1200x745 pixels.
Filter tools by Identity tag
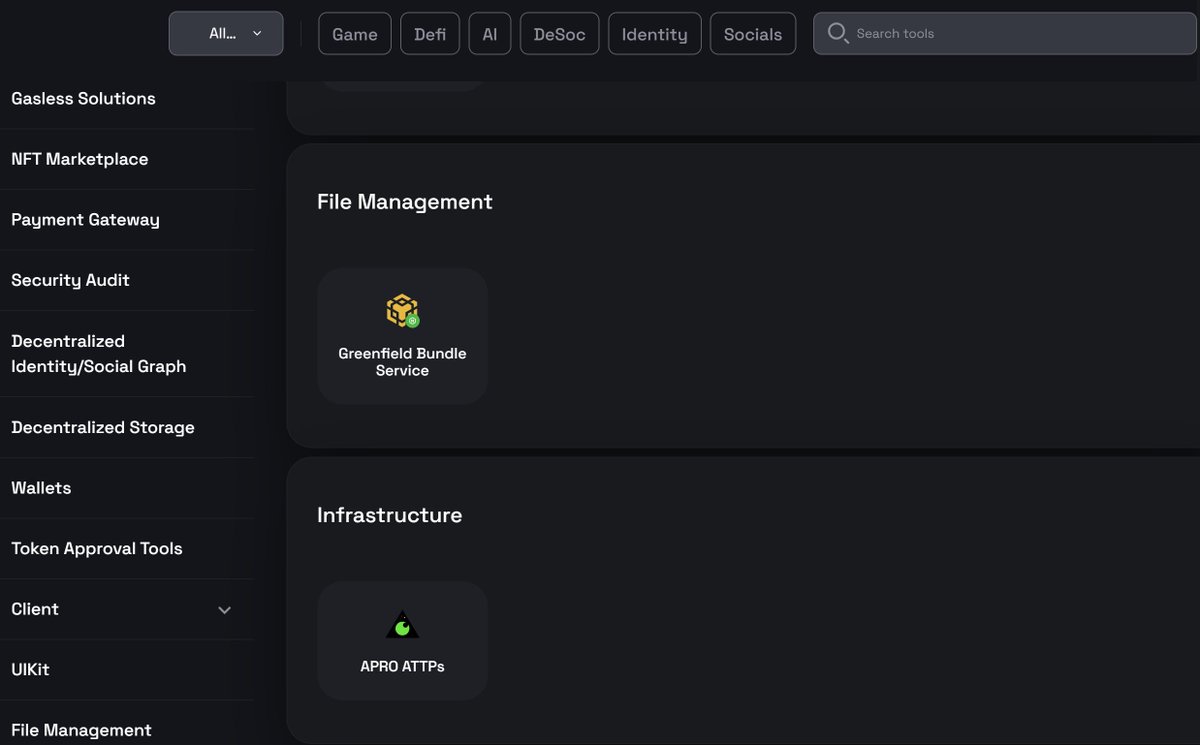click(x=655, y=34)
